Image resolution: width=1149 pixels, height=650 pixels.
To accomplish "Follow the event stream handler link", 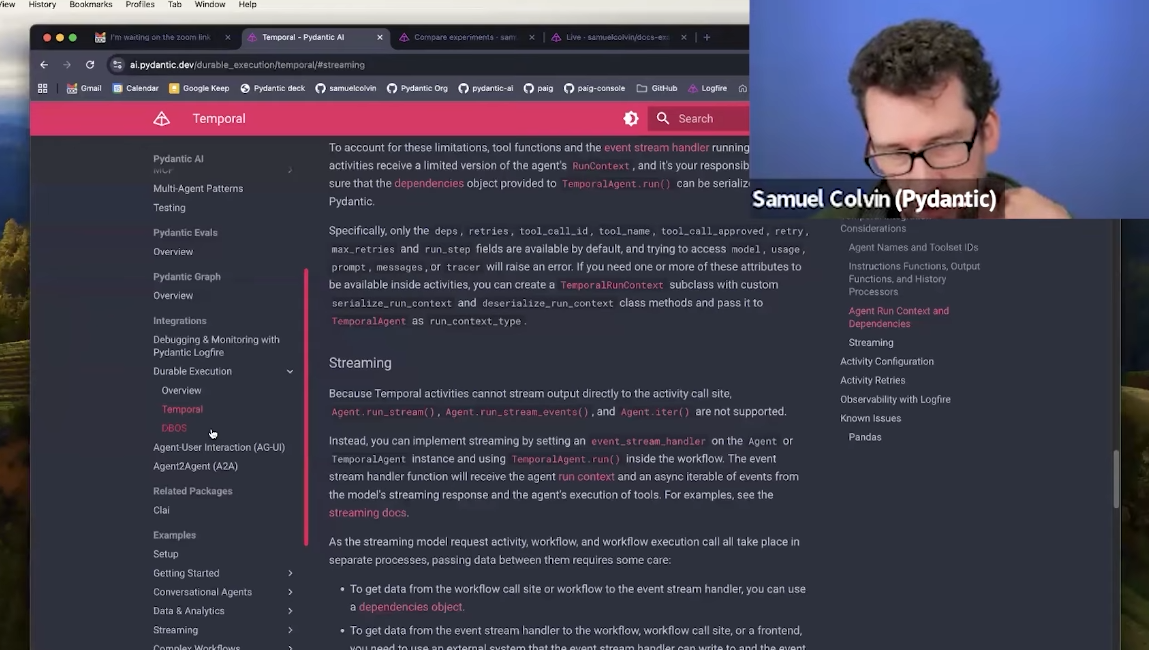I will tap(657, 147).
